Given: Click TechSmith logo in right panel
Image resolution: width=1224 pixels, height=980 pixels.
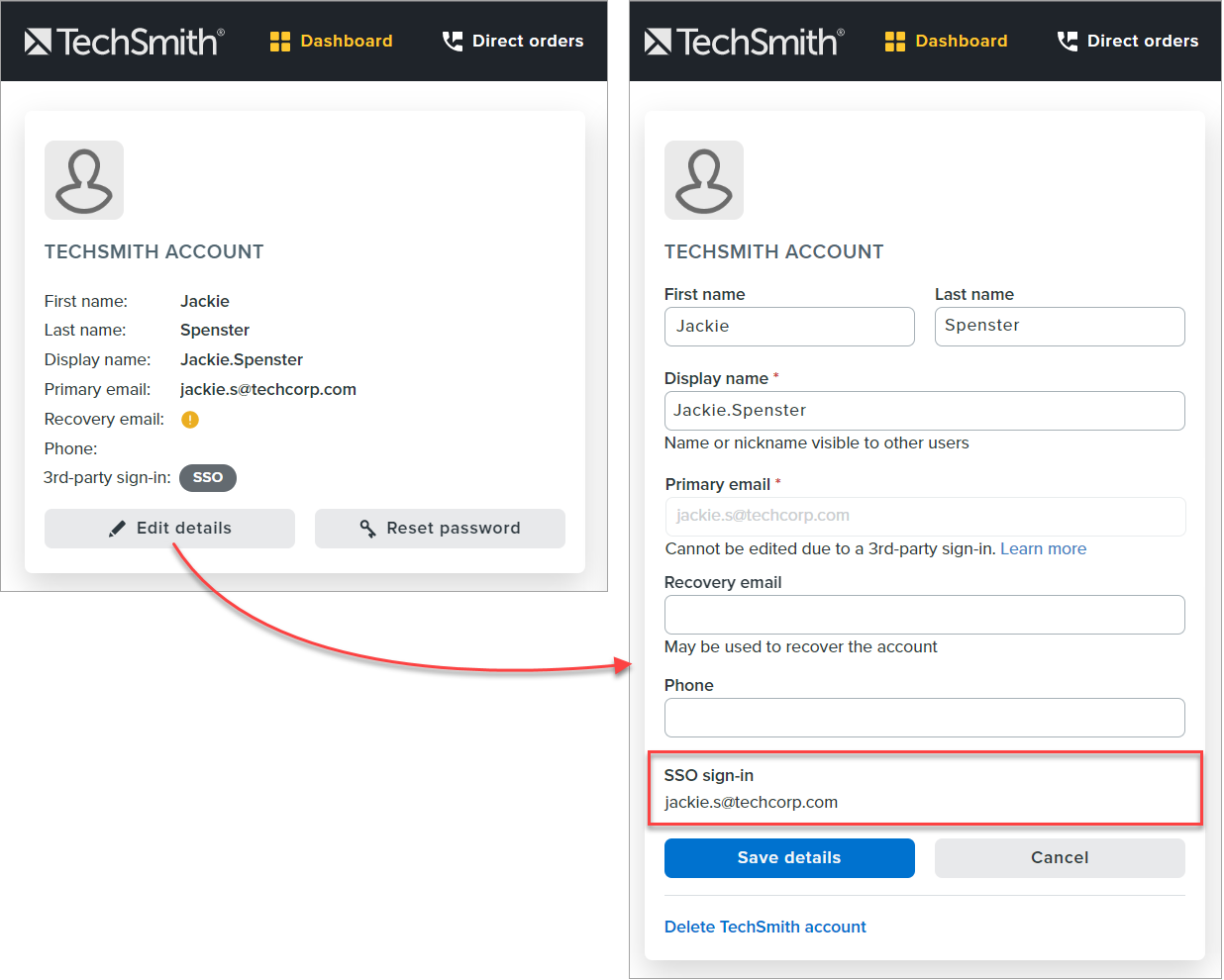Looking at the screenshot, I should point(744,42).
